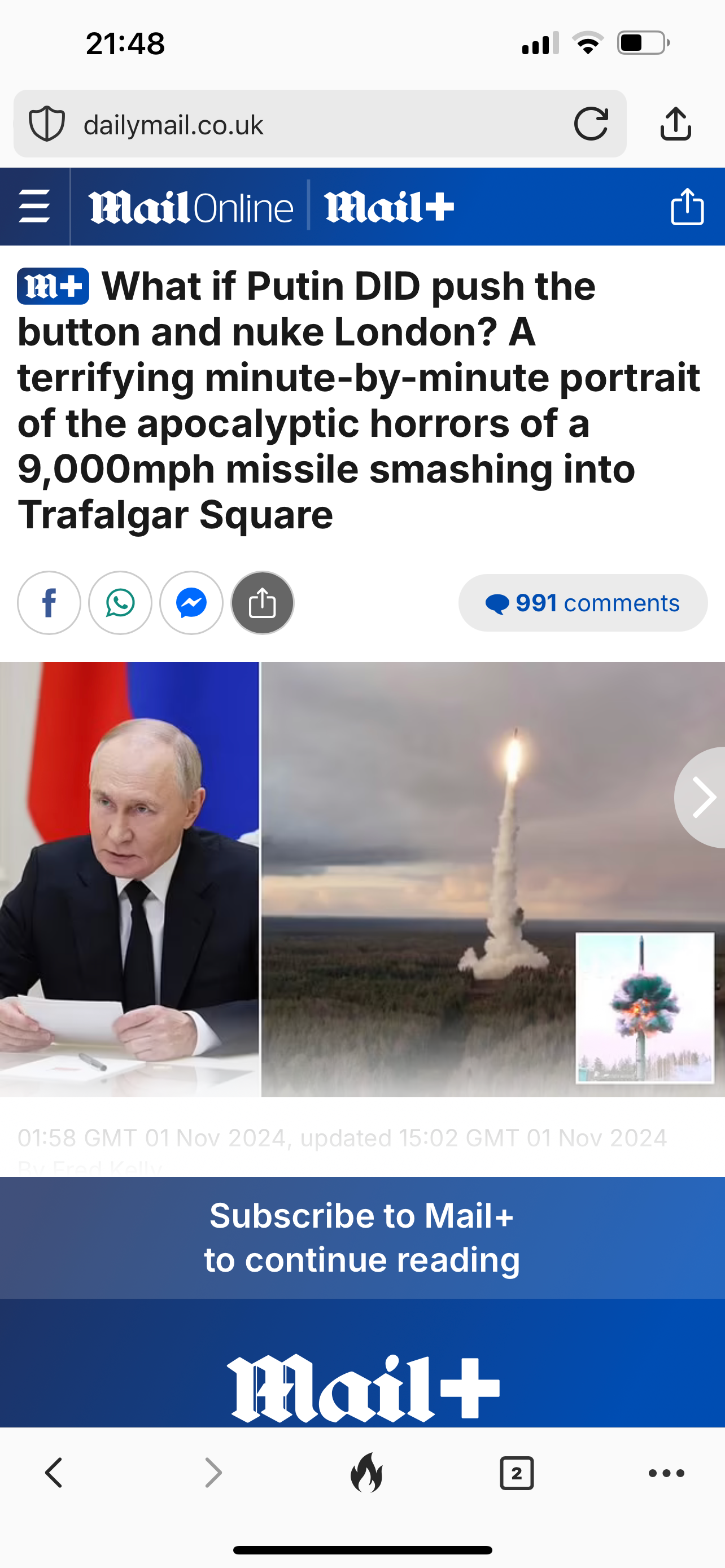This screenshot has height=1568, width=725.
Task: Go back with the browser back arrow
Action: [x=54, y=1473]
